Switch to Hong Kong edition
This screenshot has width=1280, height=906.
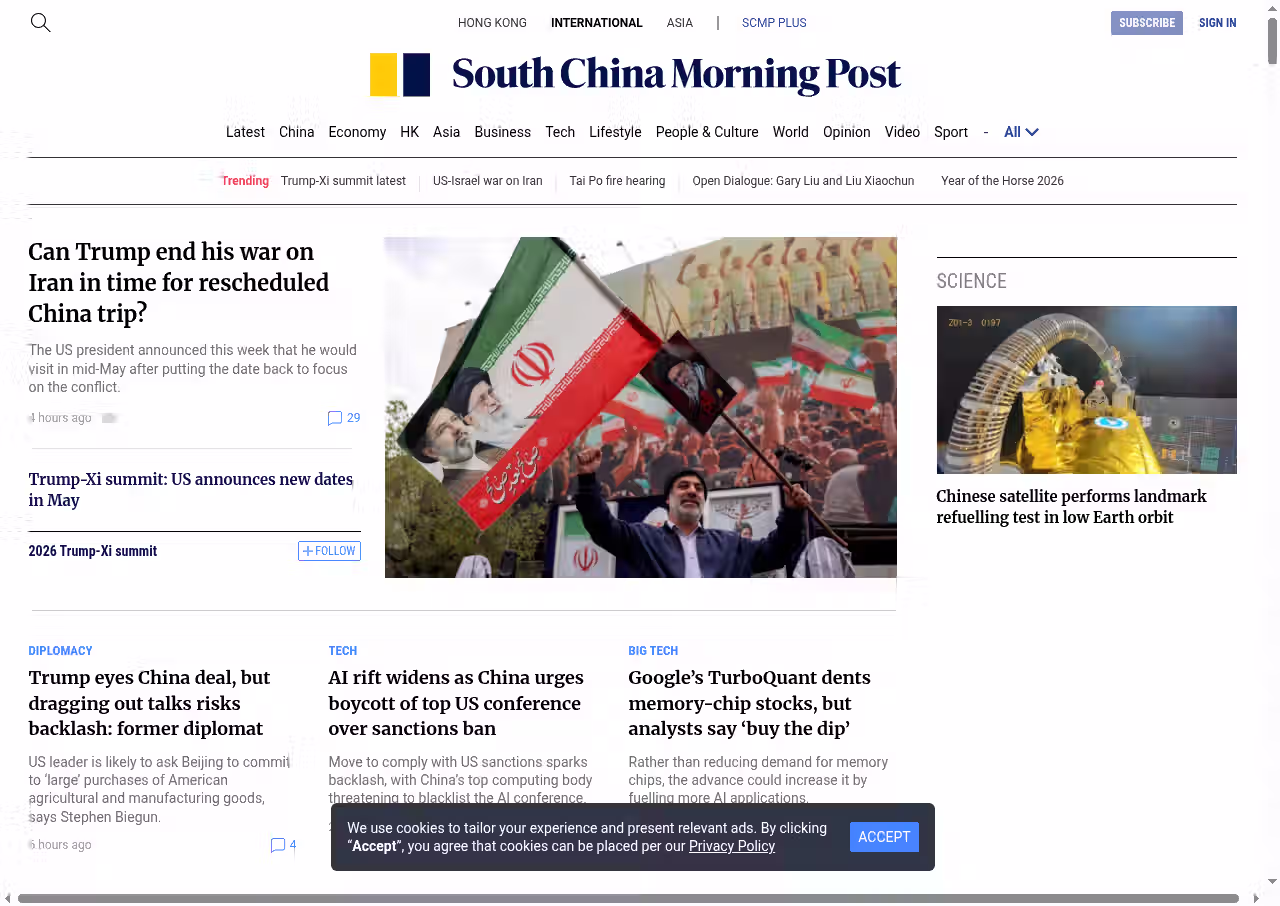point(492,23)
